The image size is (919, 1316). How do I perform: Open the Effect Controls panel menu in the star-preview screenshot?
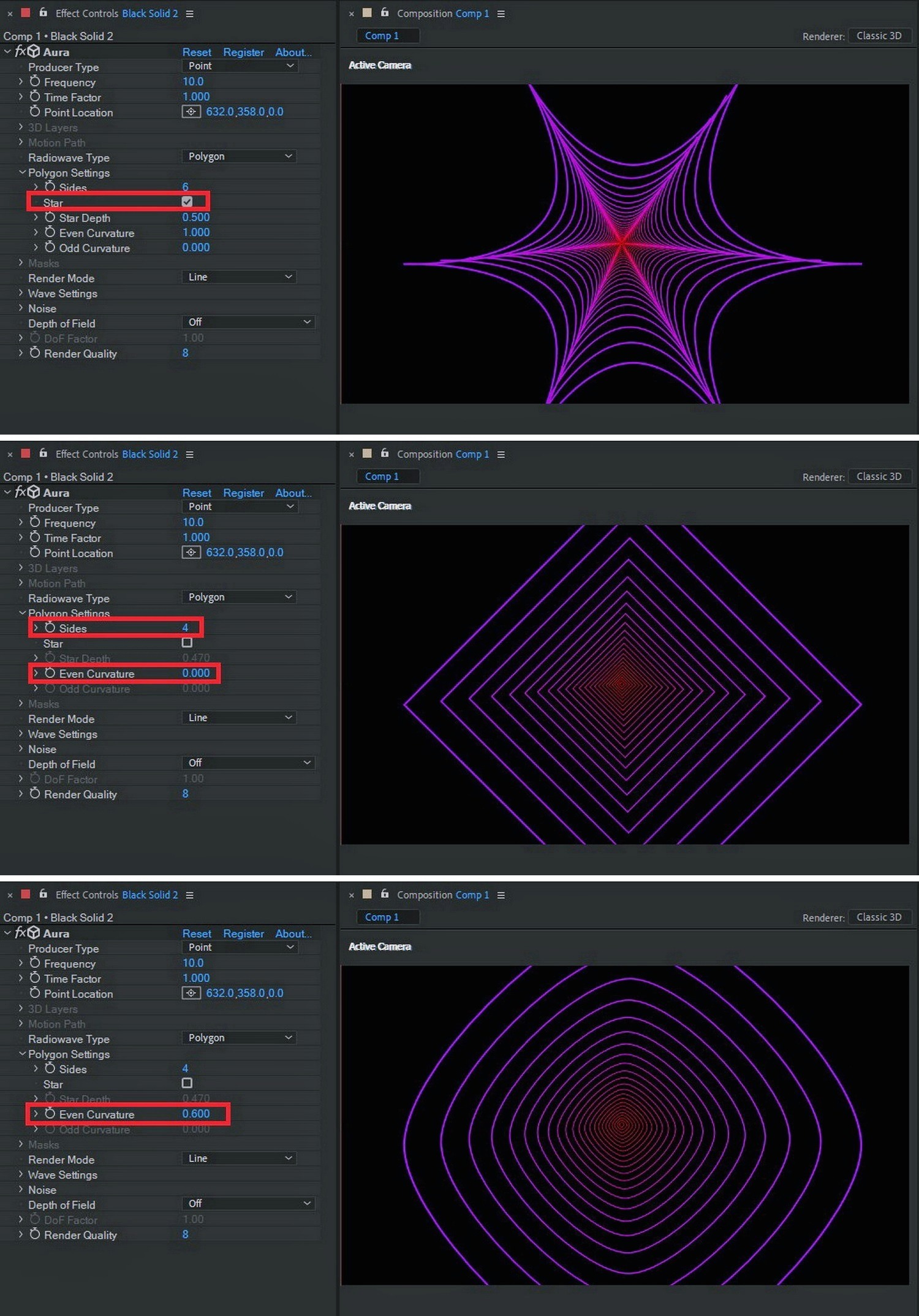(190, 13)
